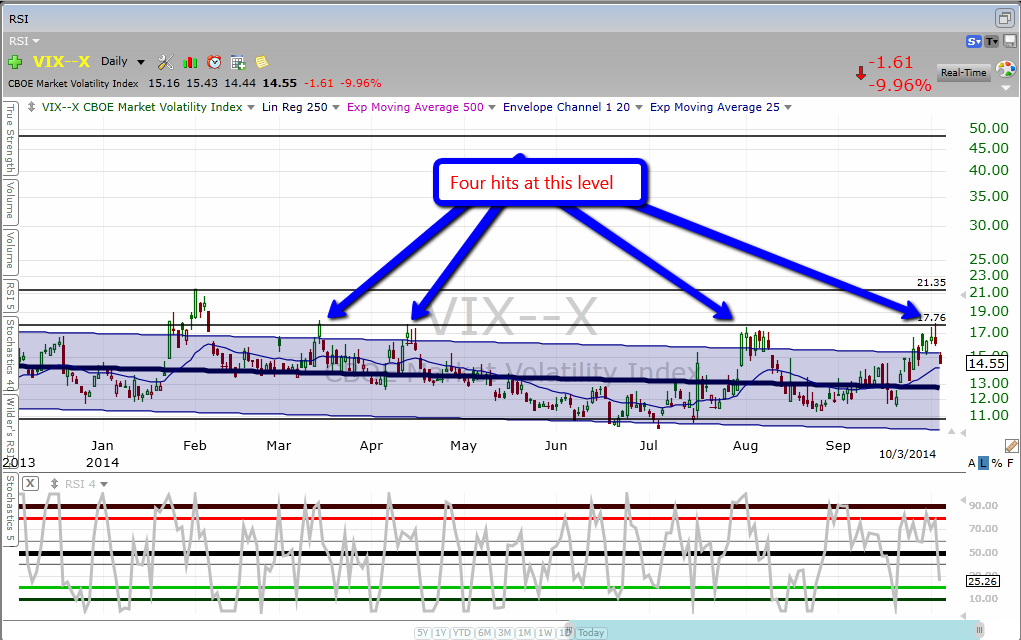Select the Stochastics 5 side tab
This screenshot has width=1021, height=640.
10,509
